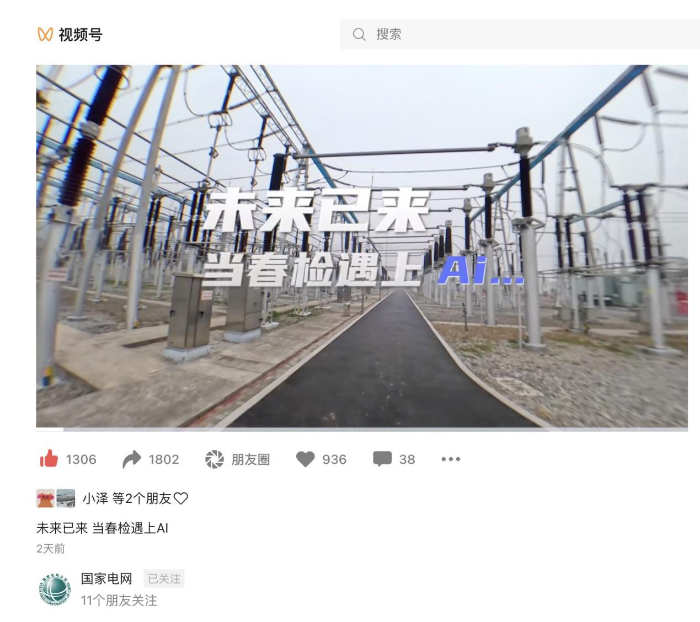
Task: Open the three-dot more options menu
Action: tap(450, 459)
